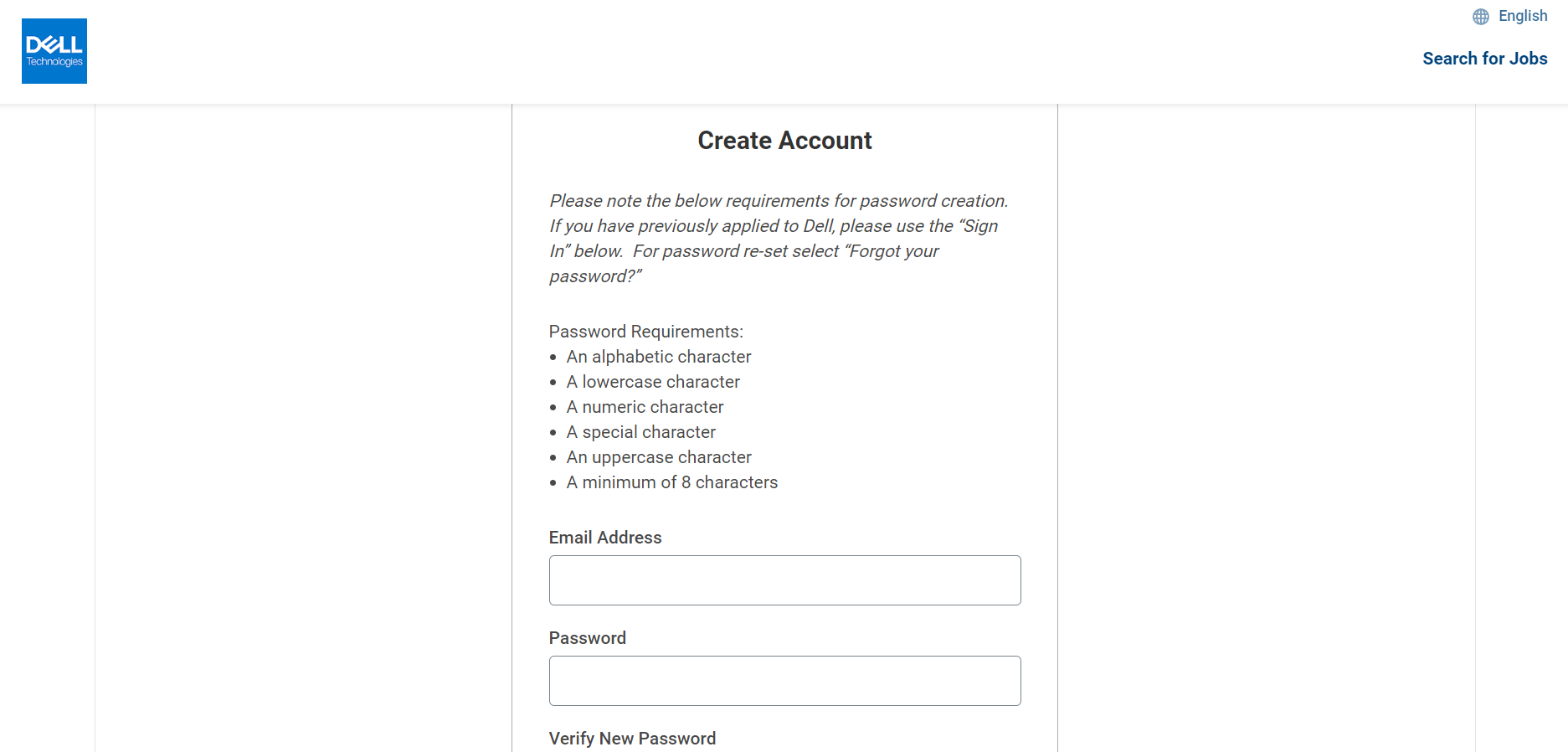Click the "A lowercase character" requirement

652,382
